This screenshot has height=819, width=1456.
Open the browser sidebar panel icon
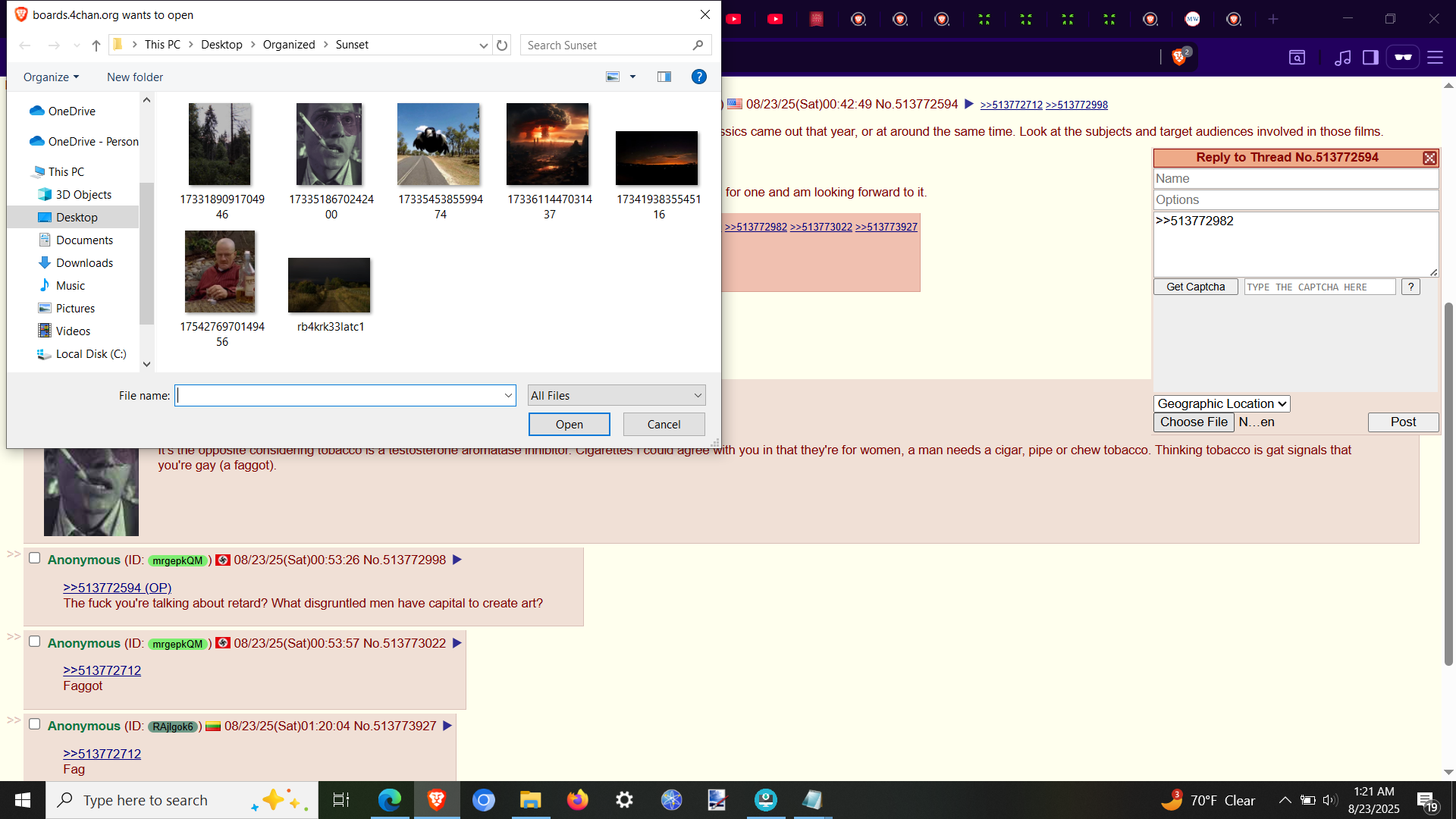coord(1370,58)
